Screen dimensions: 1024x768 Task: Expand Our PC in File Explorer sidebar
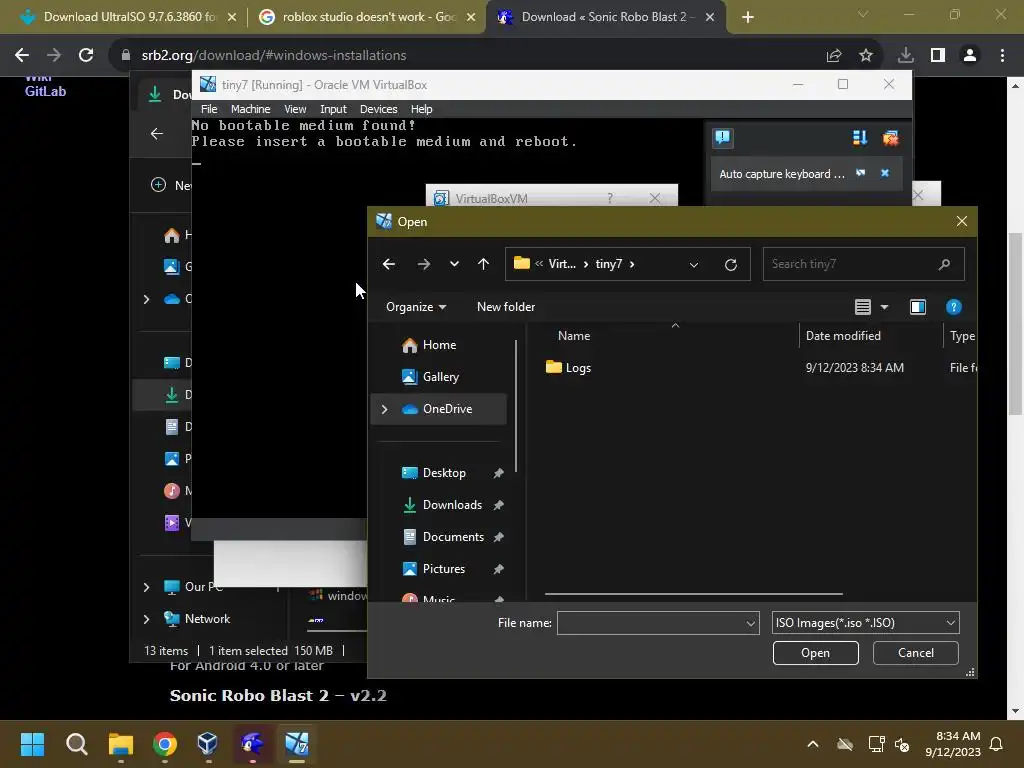[146, 587]
